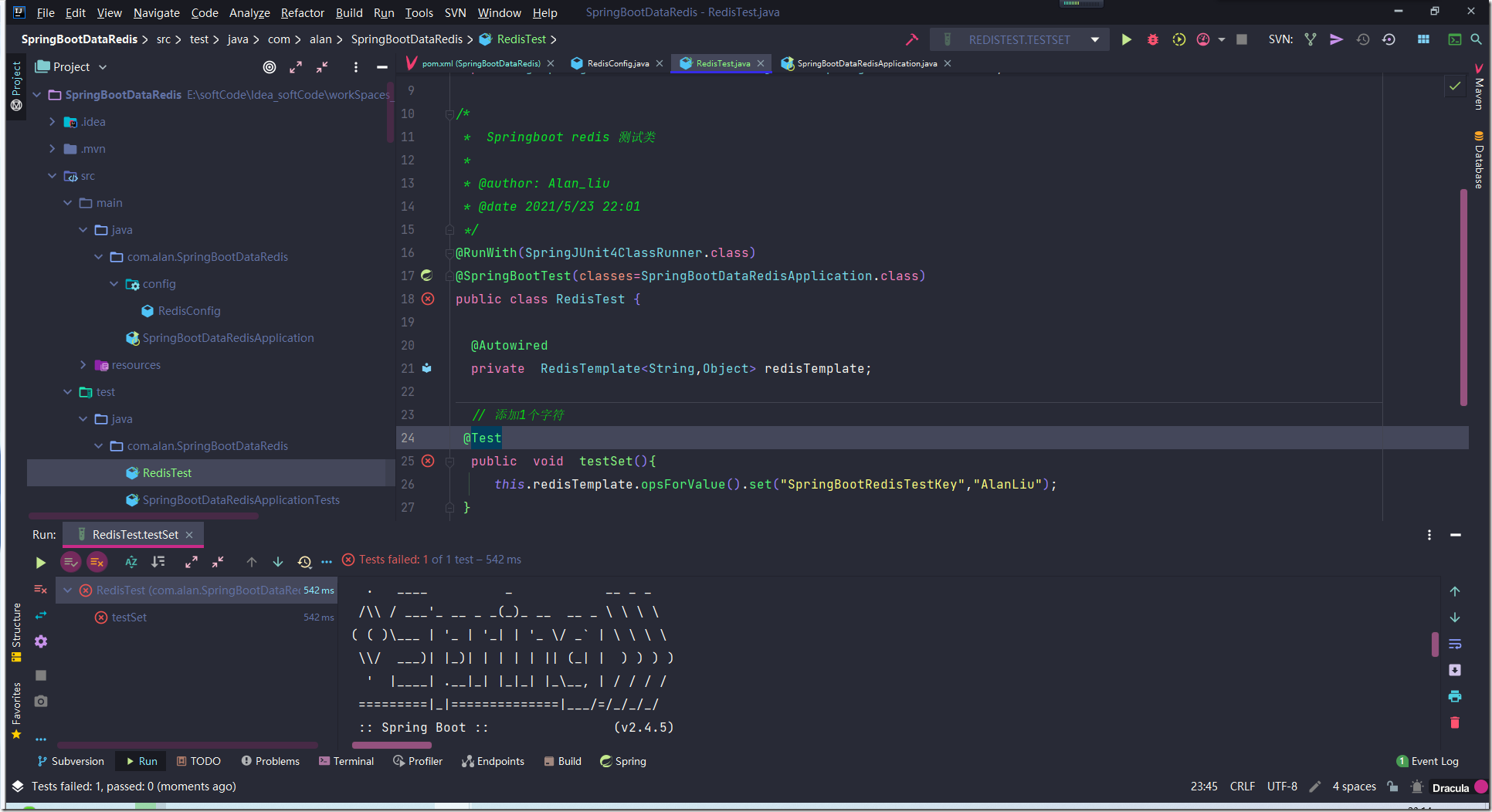
Task: Click the editor vertical scrollbar
Action: 1463,297
